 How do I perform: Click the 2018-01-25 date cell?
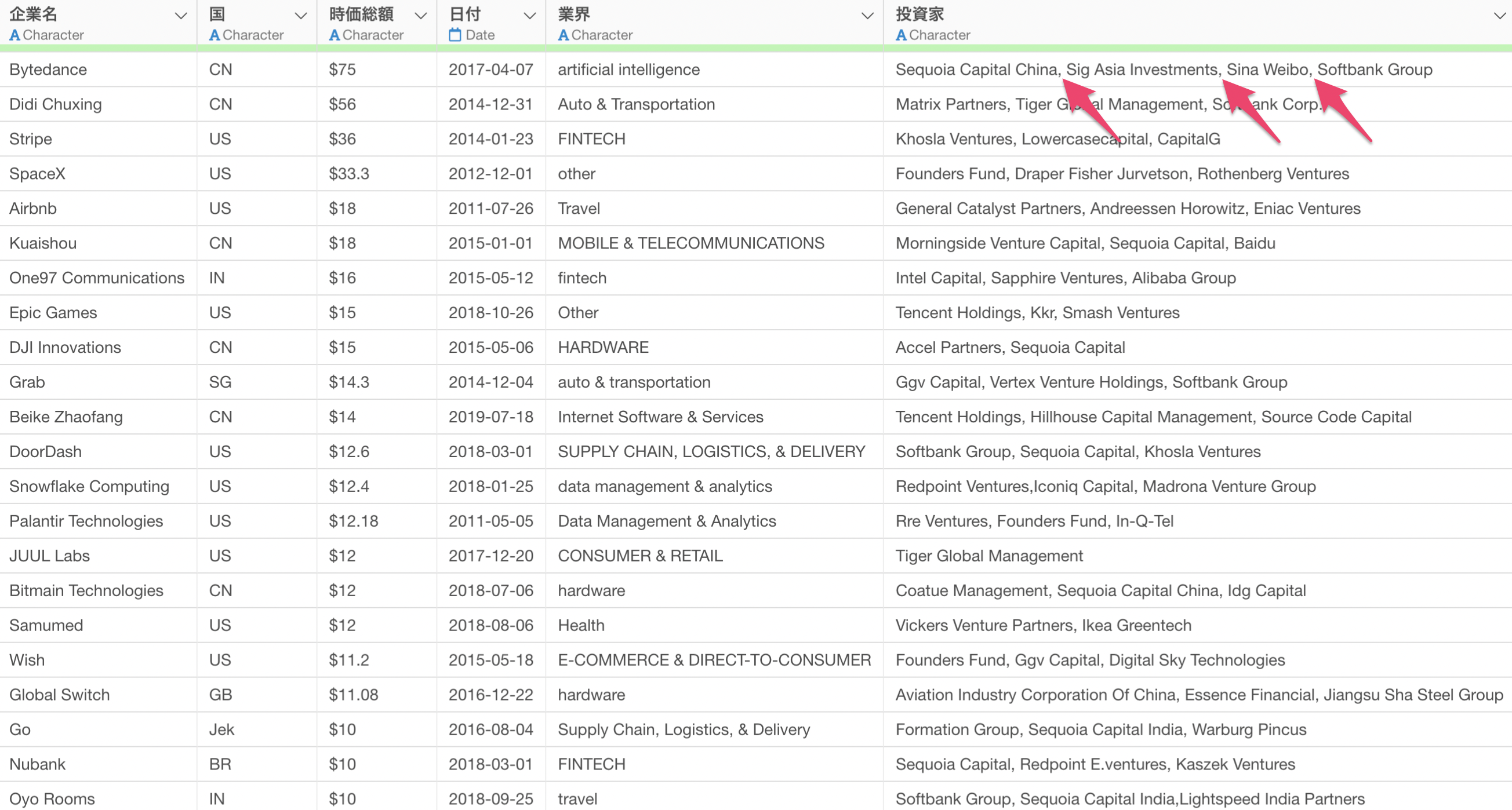(x=491, y=486)
